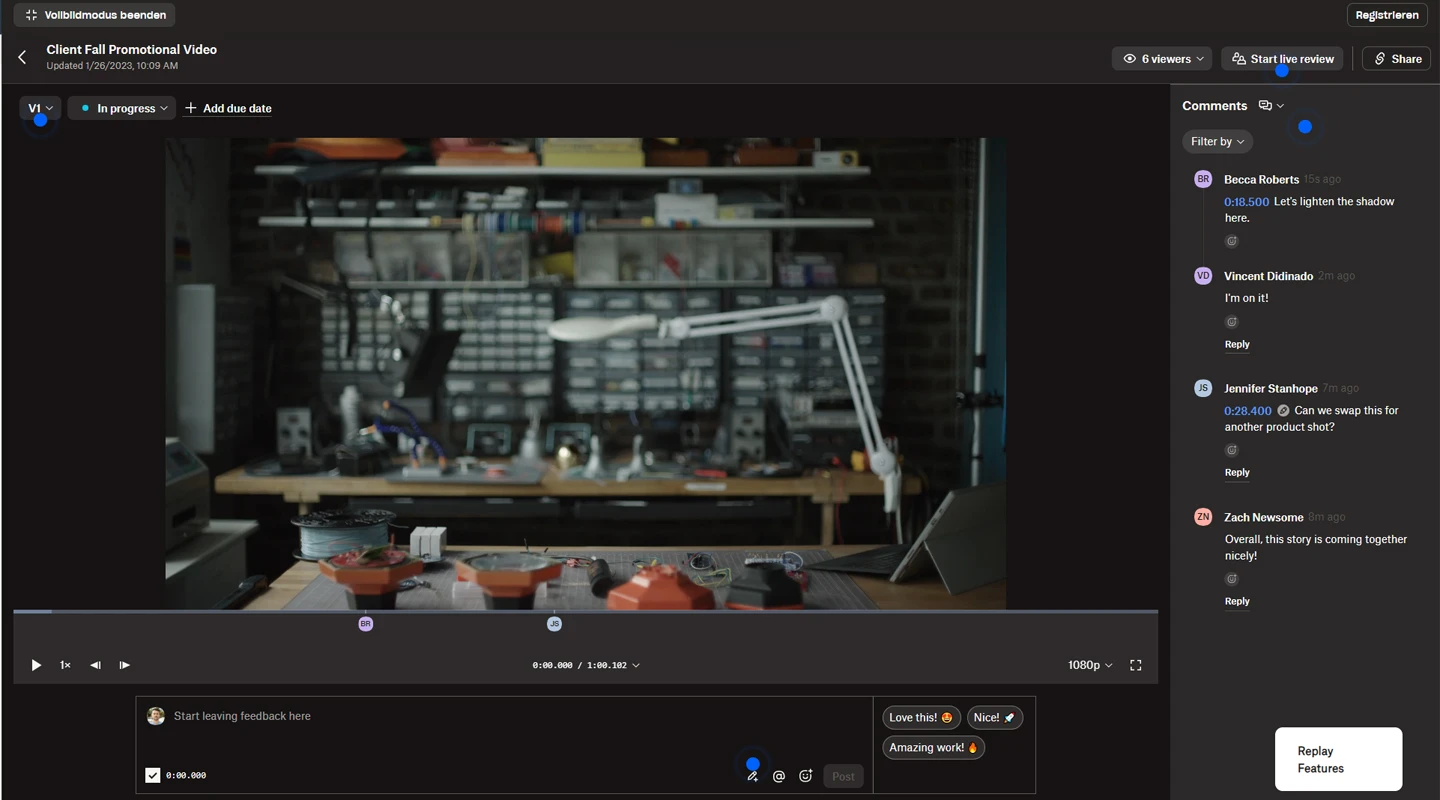
Task: Open the timecode format dropdown
Action: coord(586,665)
